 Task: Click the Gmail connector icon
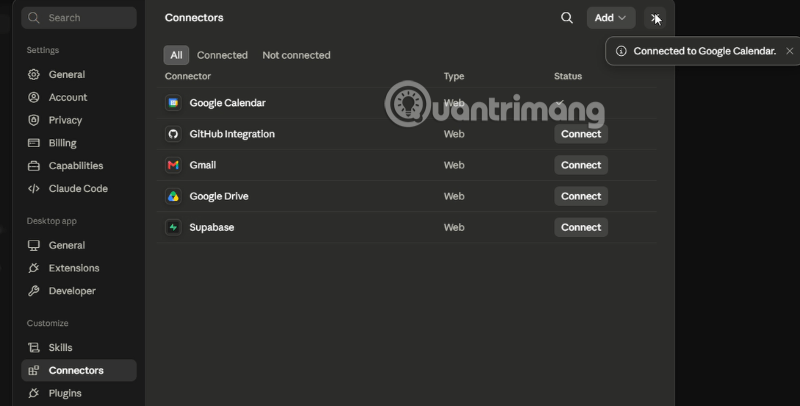click(173, 165)
